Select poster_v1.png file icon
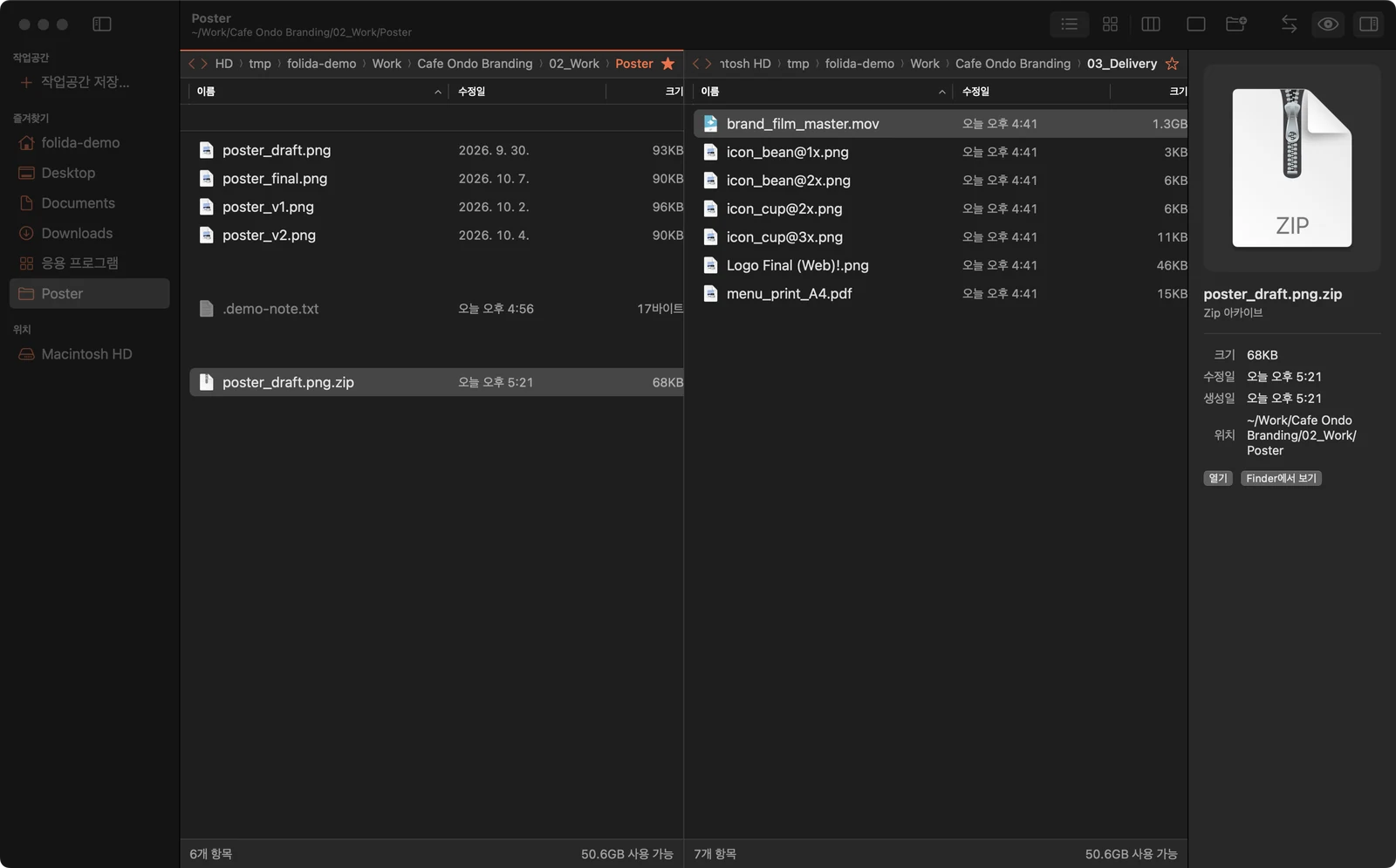This screenshot has height=868, width=1396. click(x=206, y=207)
